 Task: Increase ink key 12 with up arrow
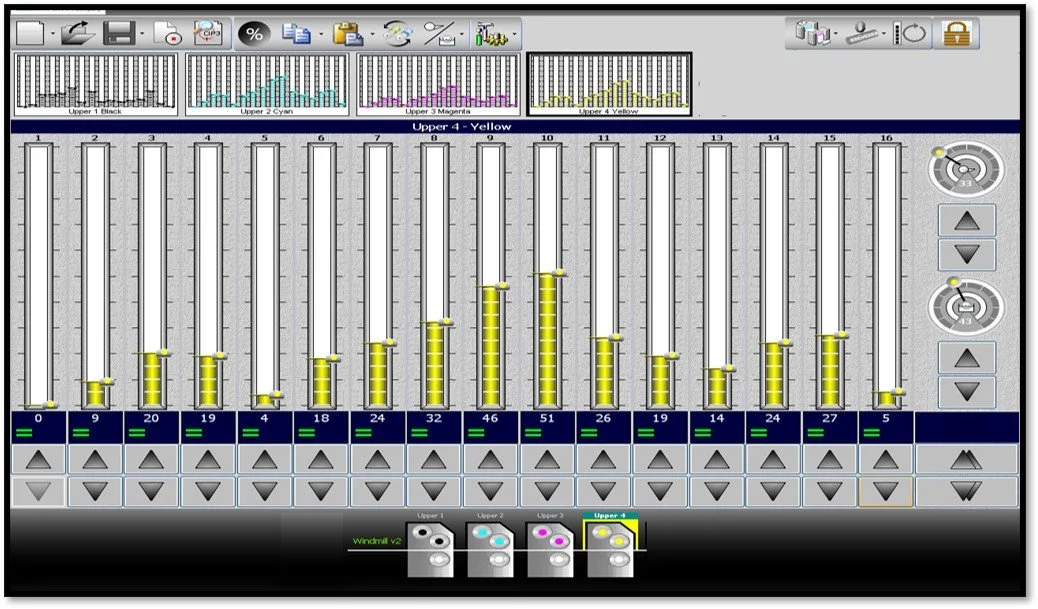(x=660, y=459)
